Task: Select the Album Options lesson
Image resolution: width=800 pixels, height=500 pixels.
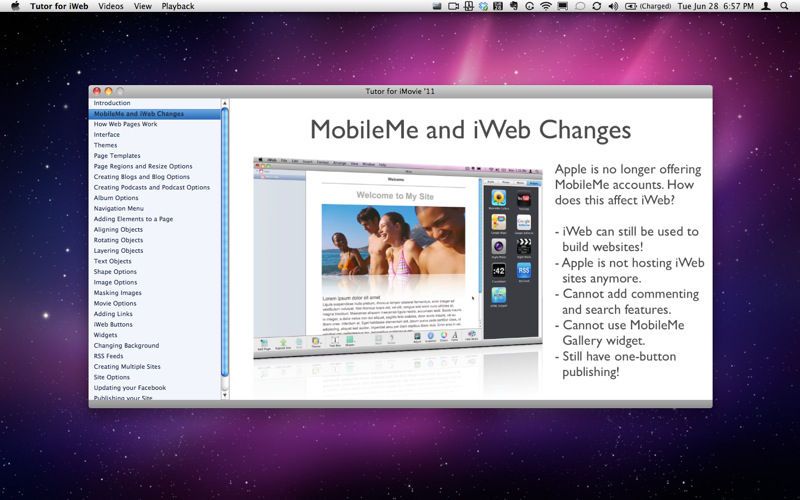Action: tap(155, 198)
